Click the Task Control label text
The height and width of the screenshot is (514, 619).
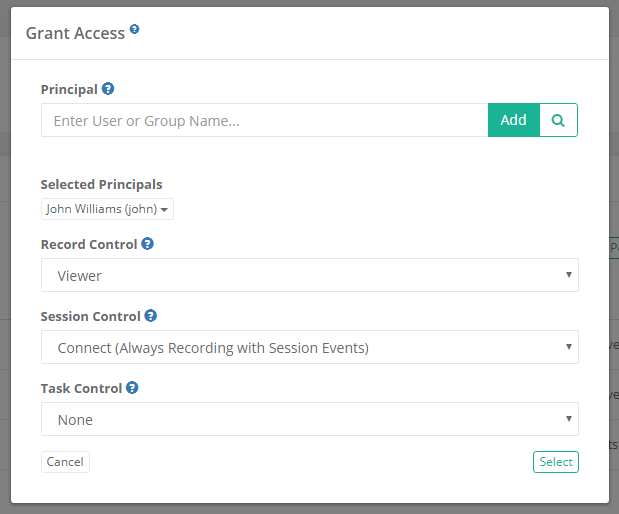(x=81, y=388)
